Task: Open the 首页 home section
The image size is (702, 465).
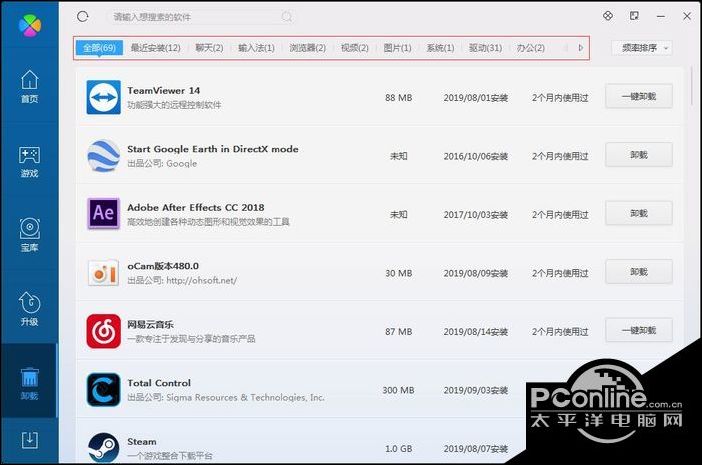Action: [x=30, y=86]
